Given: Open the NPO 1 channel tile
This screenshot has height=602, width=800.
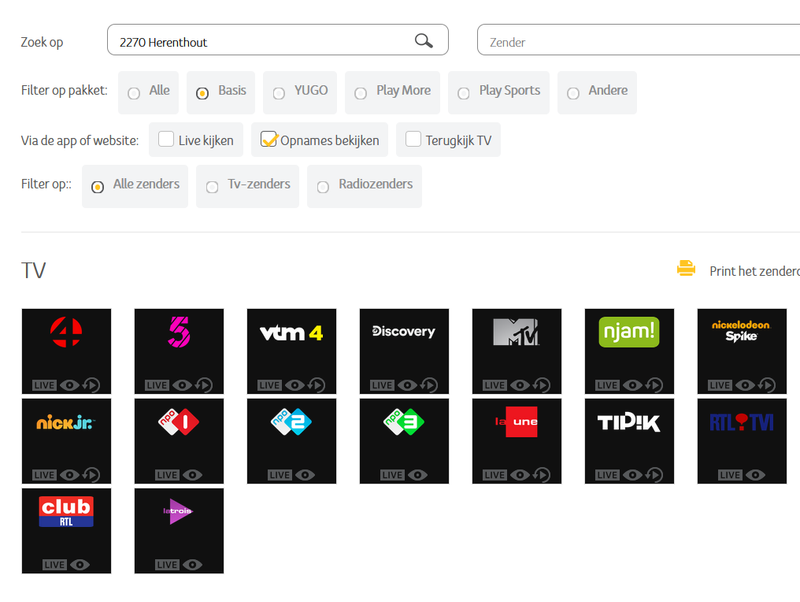Looking at the screenshot, I should [178, 441].
